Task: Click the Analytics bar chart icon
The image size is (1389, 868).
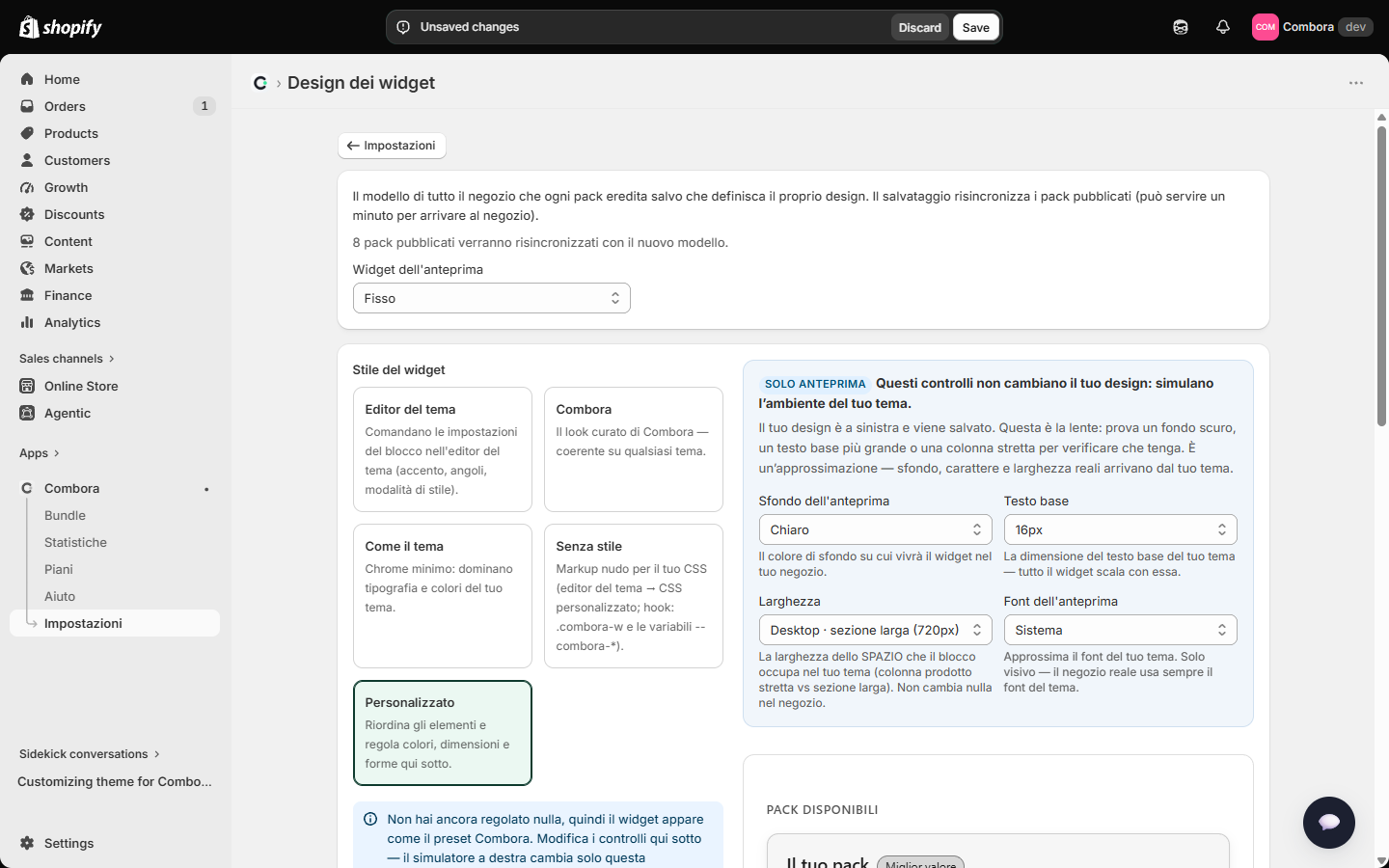Action: 27,322
